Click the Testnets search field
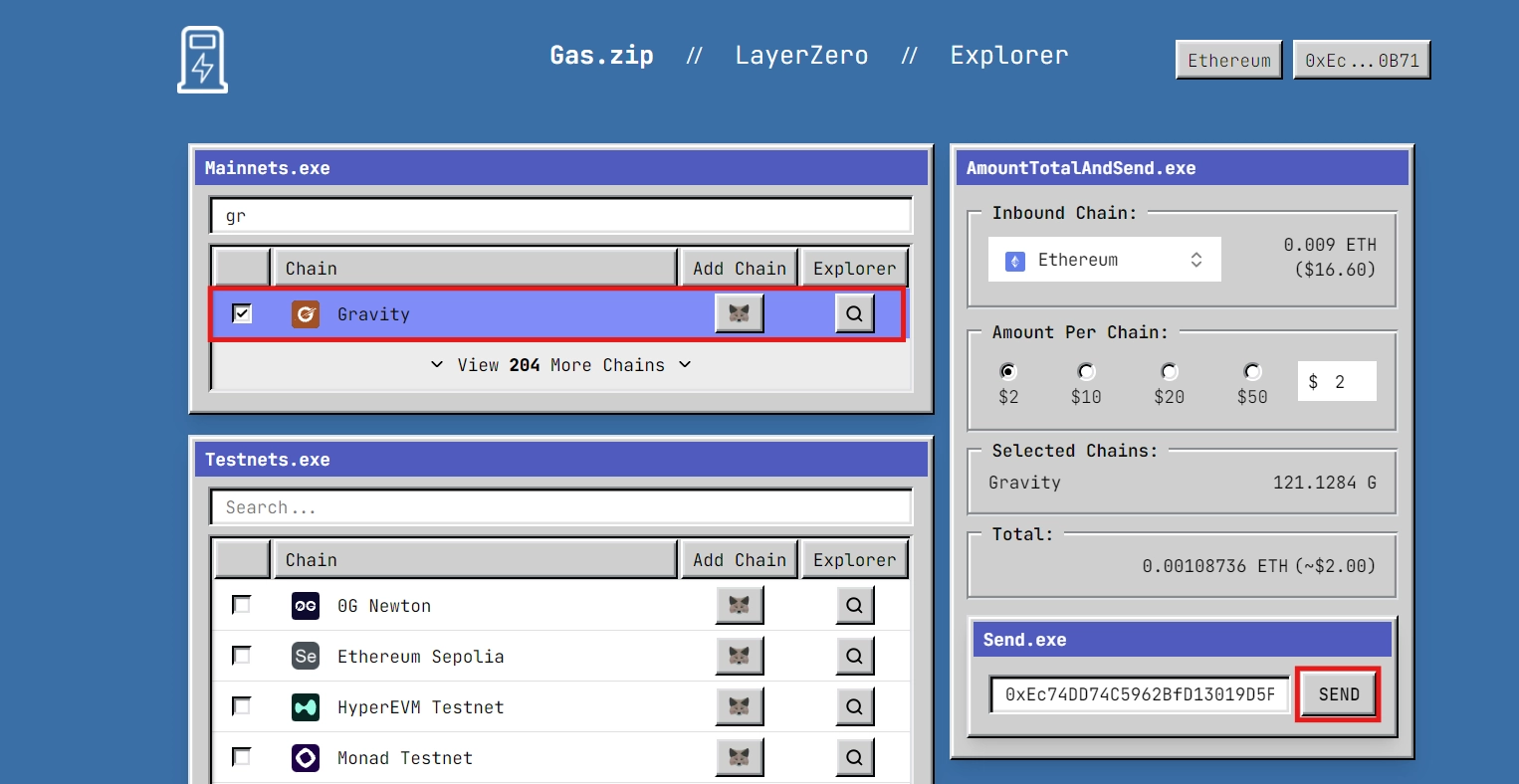1519x784 pixels. (561, 507)
